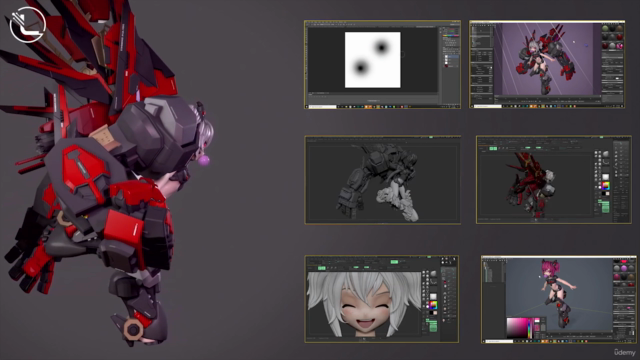This screenshot has width=640, height=360.
Task: Select the highlighted layer in Photoshop screenshot
Action: coord(451,56)
